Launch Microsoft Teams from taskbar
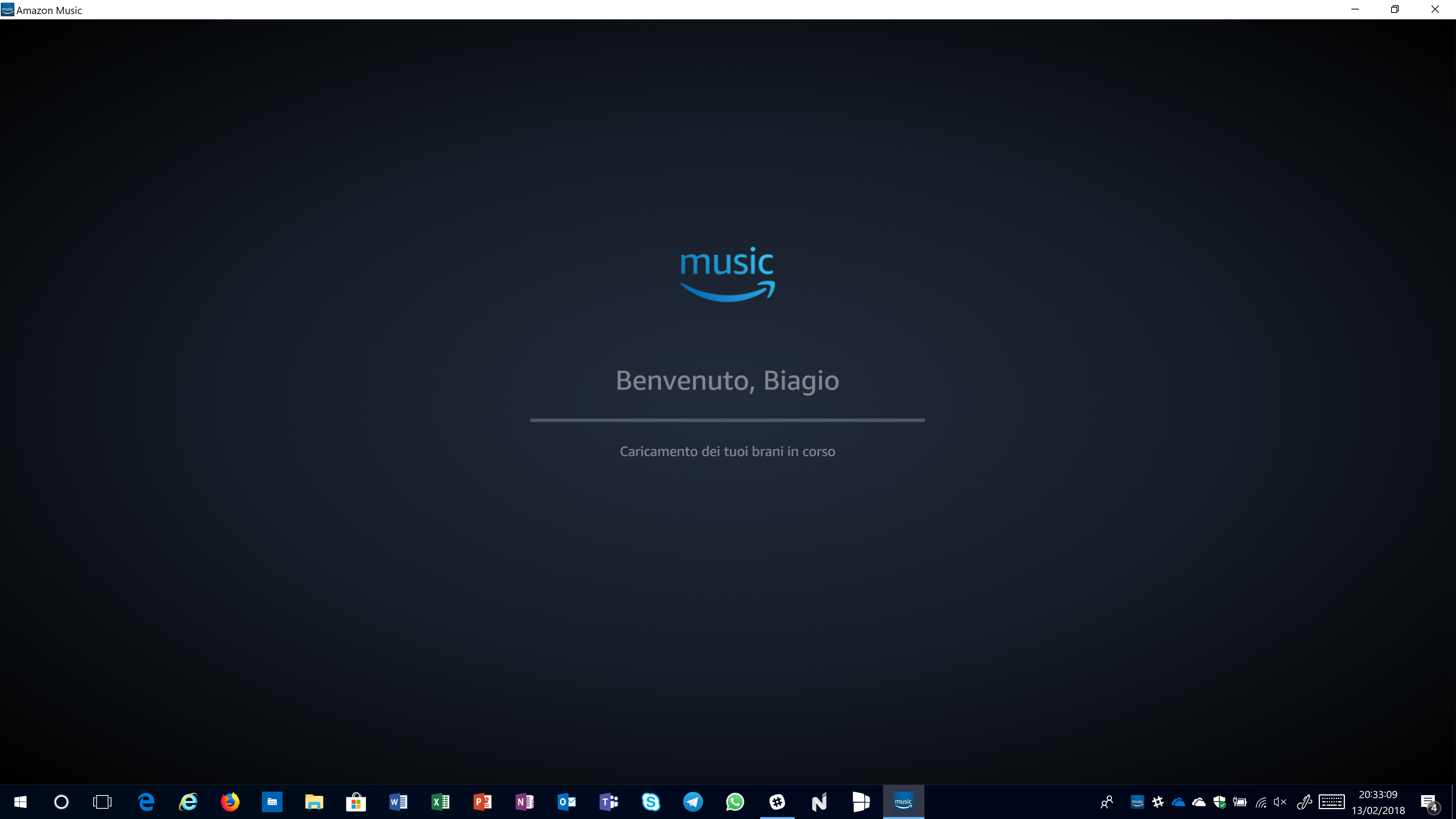 [x=609, y=802]
